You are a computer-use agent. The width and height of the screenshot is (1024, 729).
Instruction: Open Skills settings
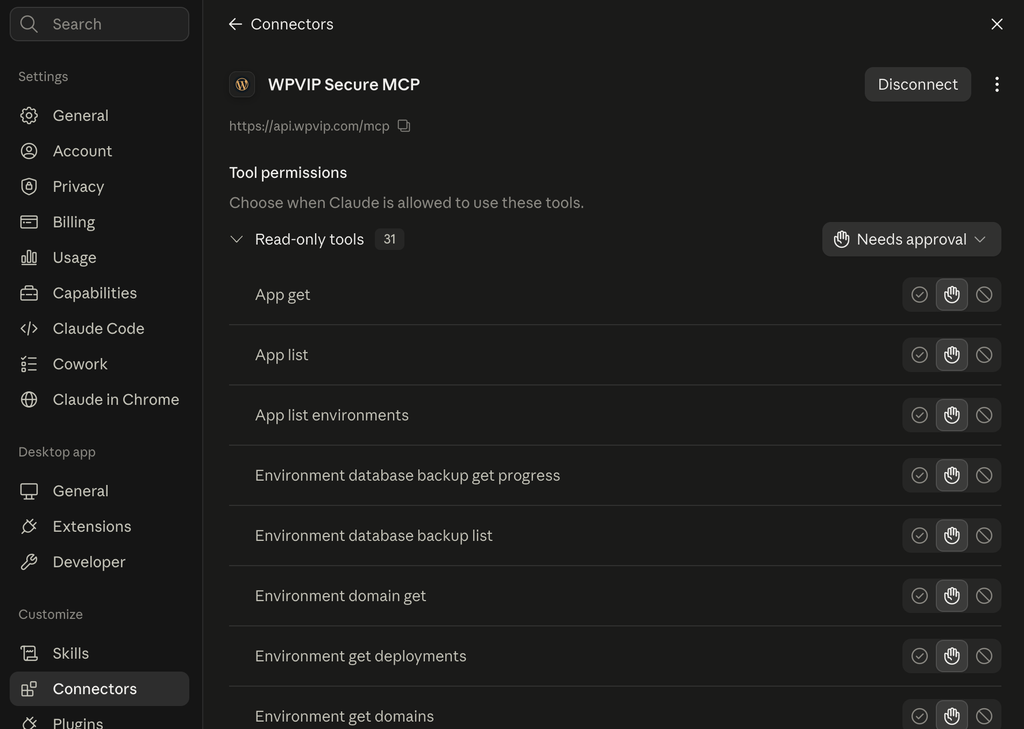[x=99, y=653]
